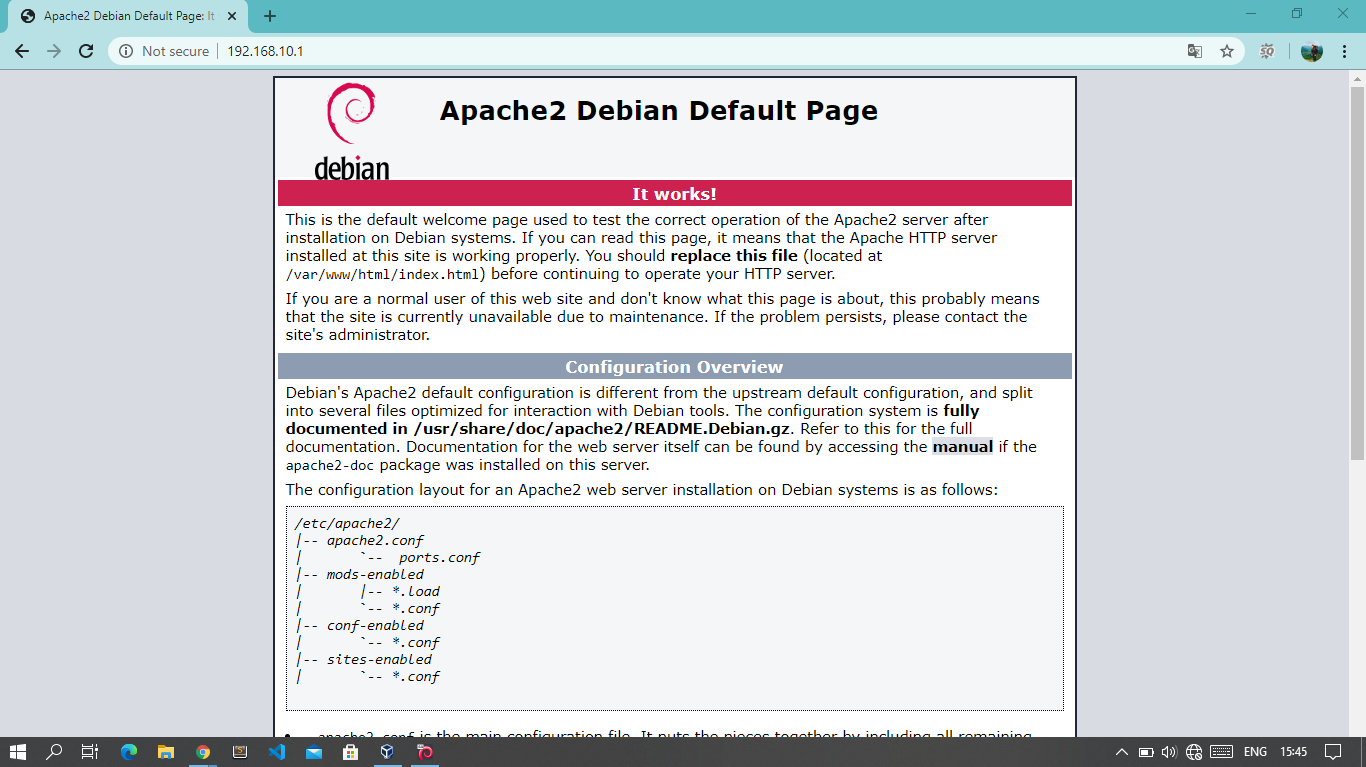The width and height of the screenshot is (1366, 767).
Task: Click the browser forward arrow
Action: tap(54, 51)
